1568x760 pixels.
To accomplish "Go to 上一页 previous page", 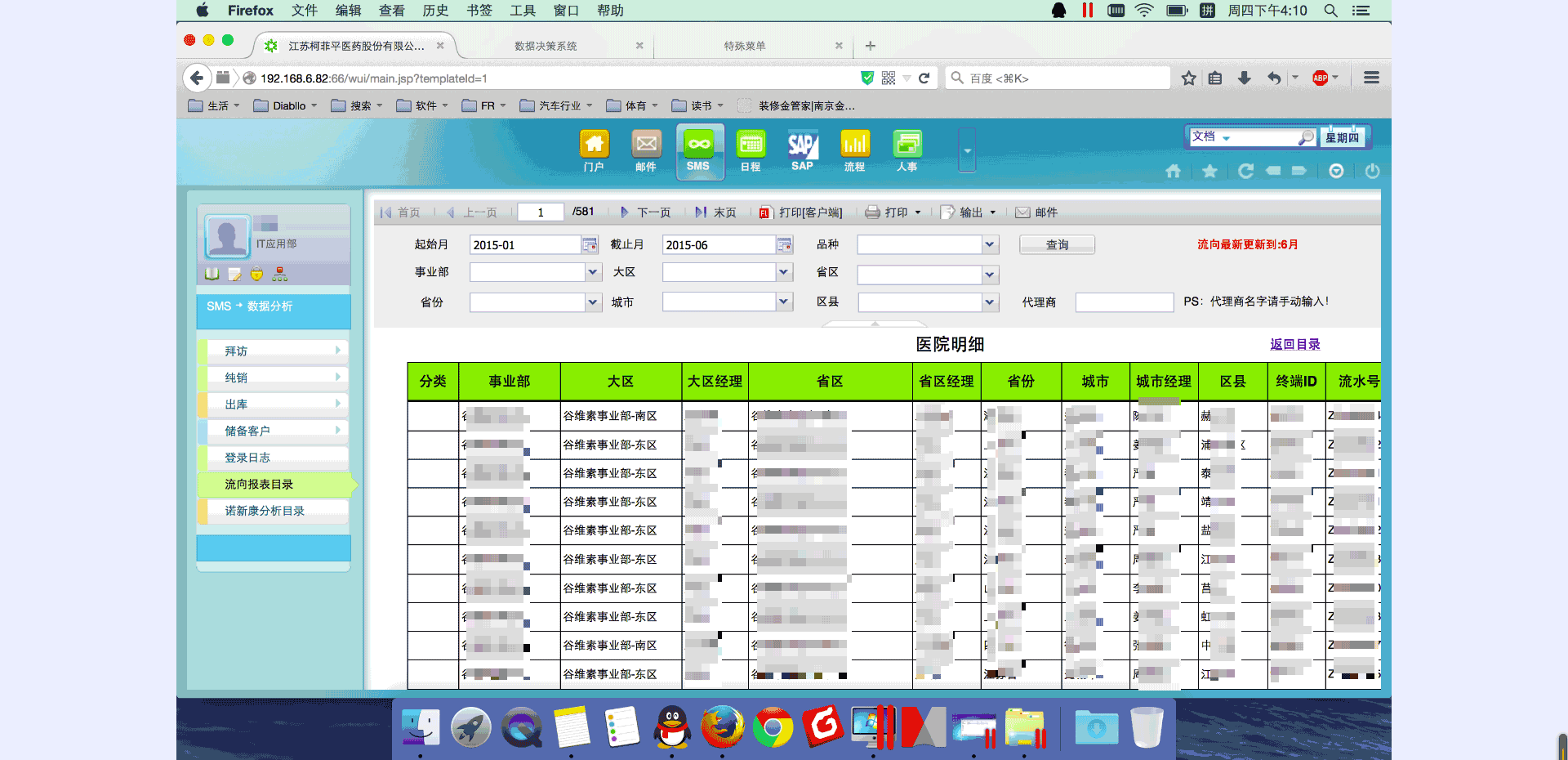I will click(x=473, y=212).
